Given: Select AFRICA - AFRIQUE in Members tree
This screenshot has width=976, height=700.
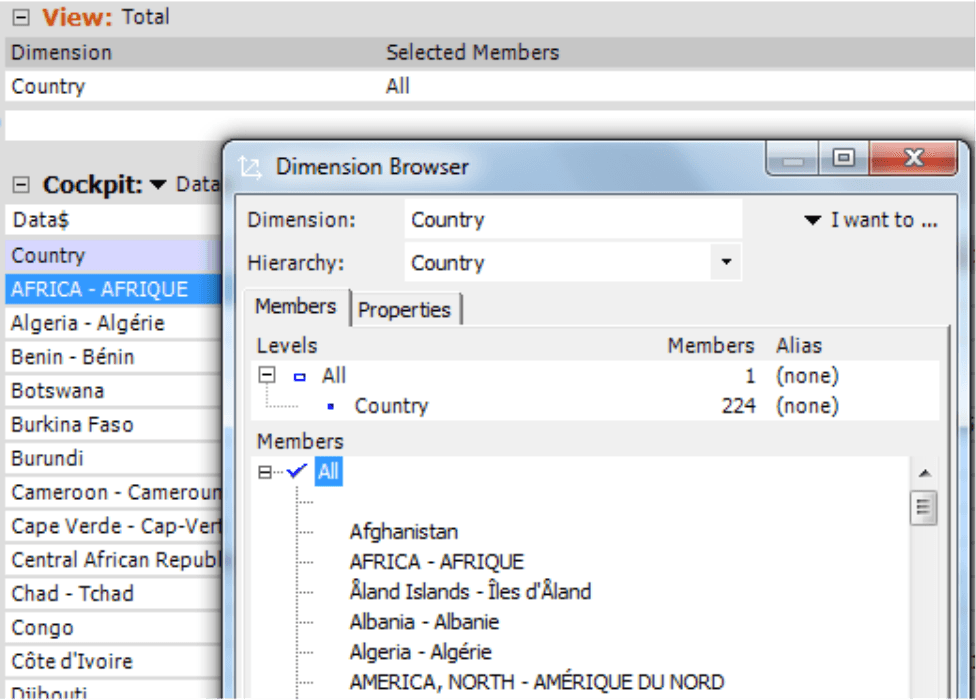Looking at the screenshot, I should click(x=436, y=562).
